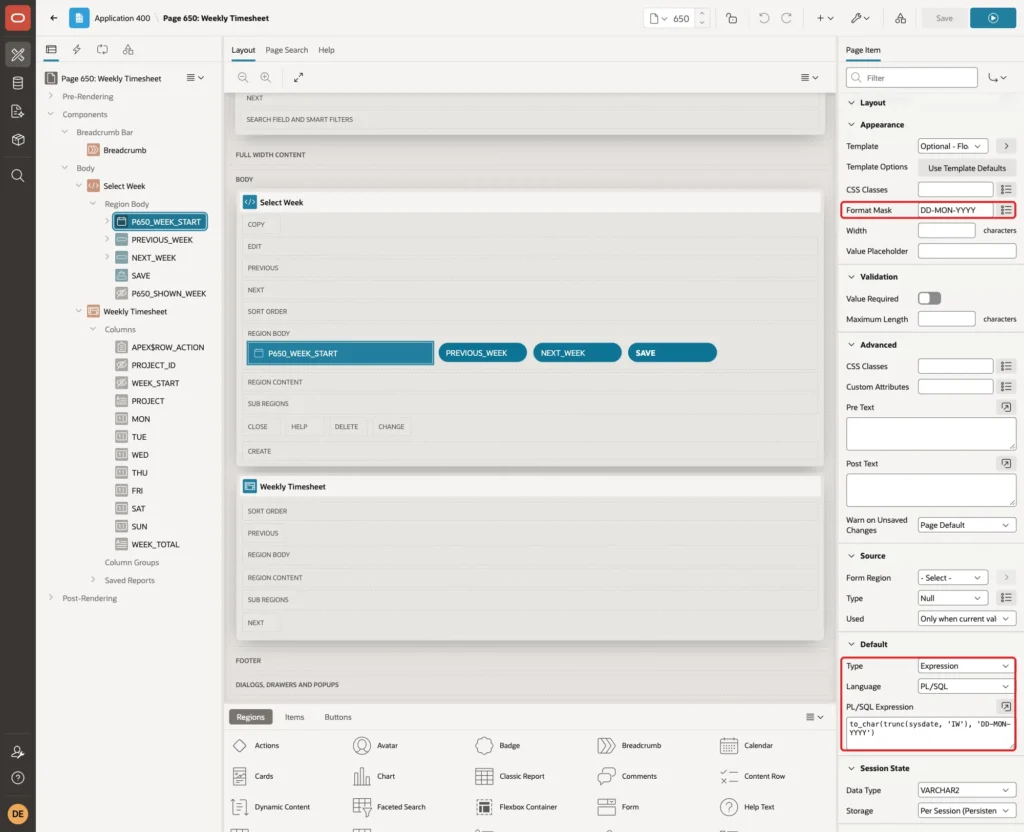Open the Session State Data Type dropdown
1024x832 pixels.
(x=966, y=790)
